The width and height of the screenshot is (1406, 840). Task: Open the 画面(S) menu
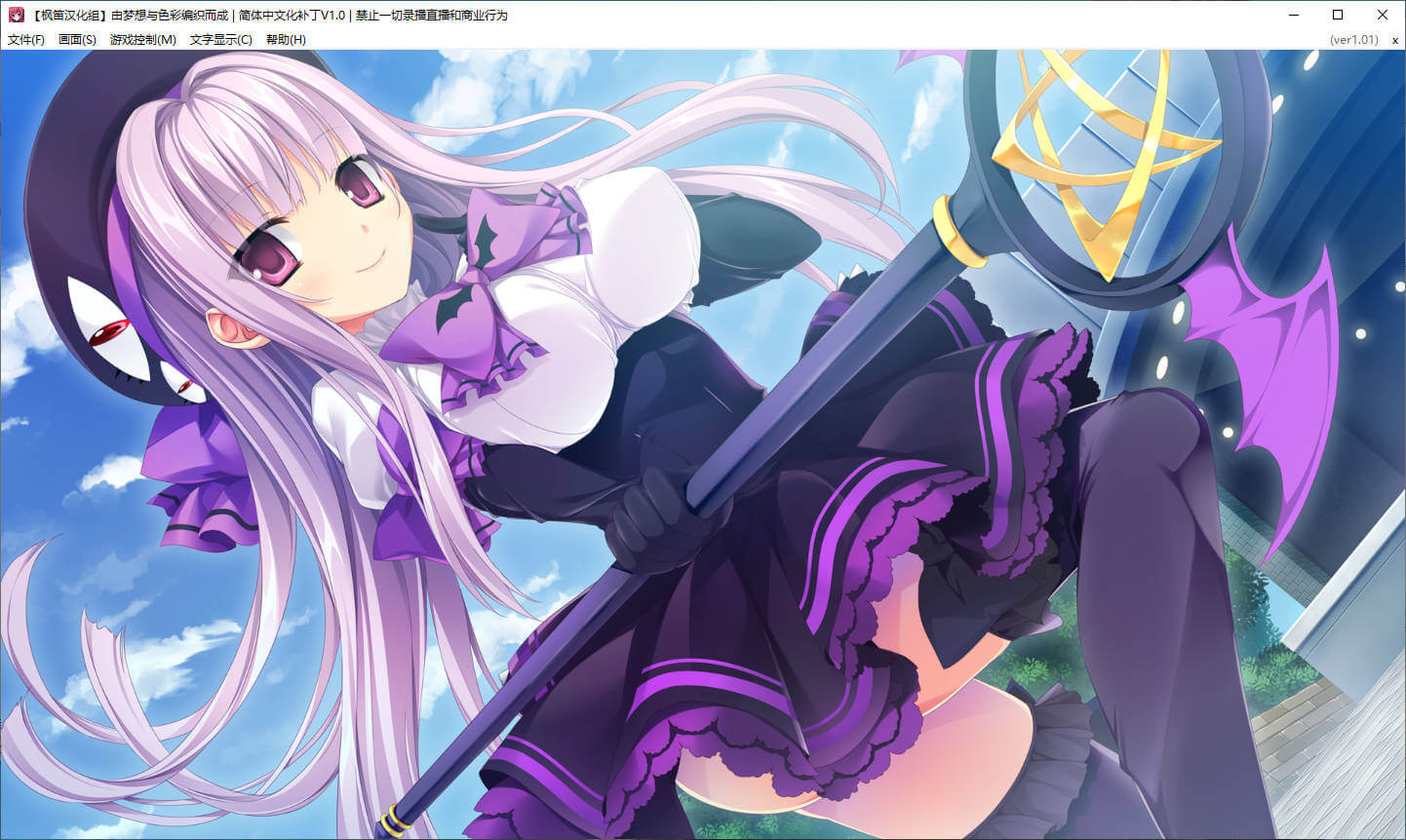coord(77,40)
